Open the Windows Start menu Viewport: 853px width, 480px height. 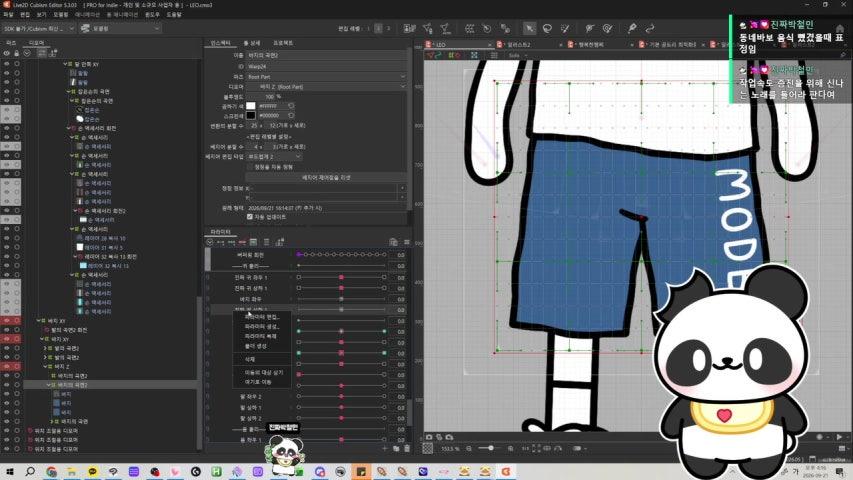click(9, 471)
